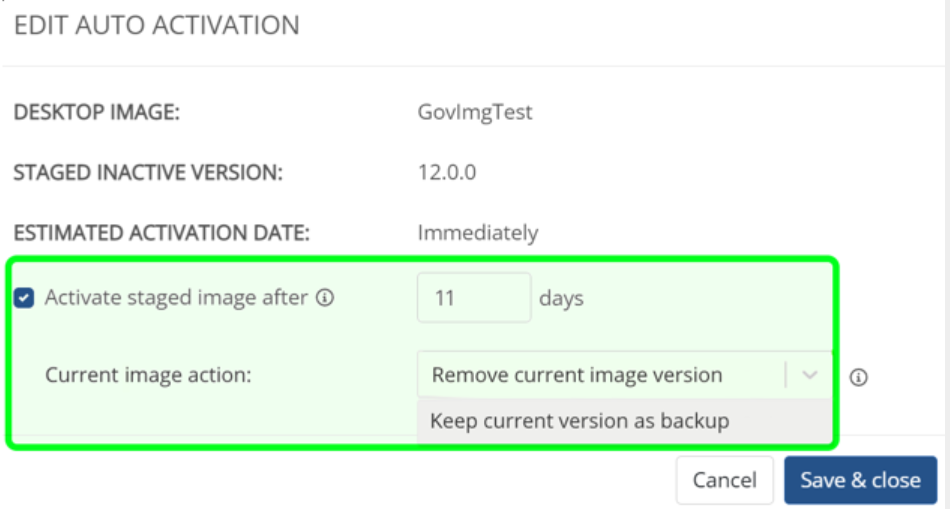
Task: Click the 'Immediately' activation date value
Action: point(478,233)
